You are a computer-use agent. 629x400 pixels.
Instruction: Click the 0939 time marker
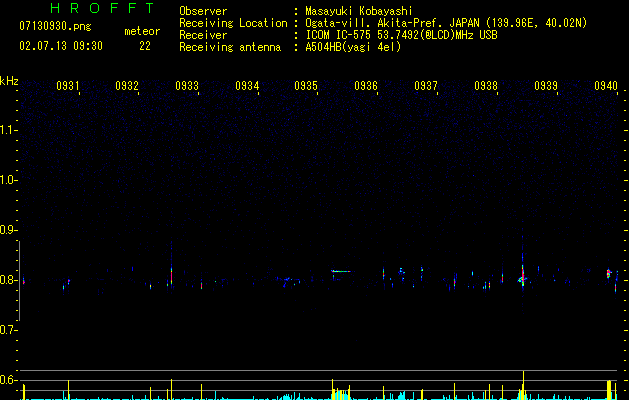[546, 85]
